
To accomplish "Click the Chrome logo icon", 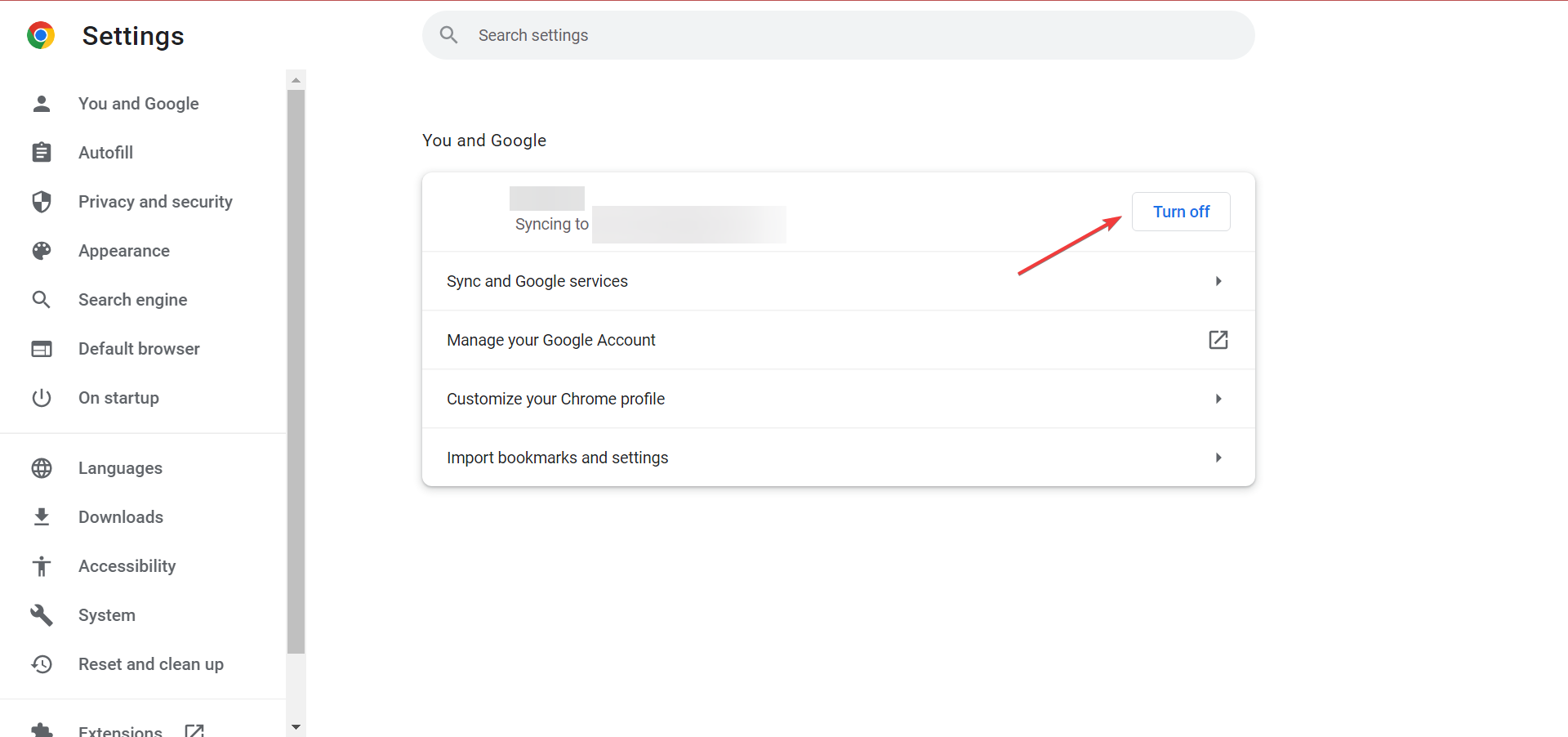I will click(41, 35).
